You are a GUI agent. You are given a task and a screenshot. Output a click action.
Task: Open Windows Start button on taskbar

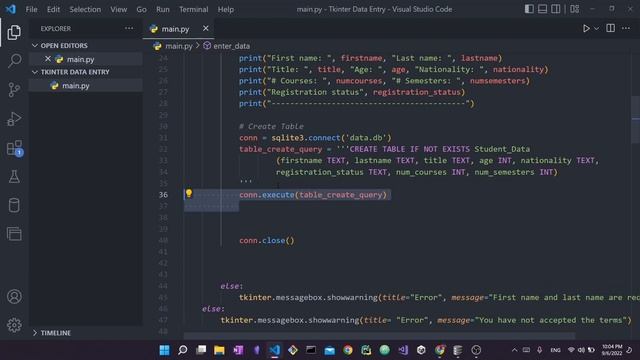[x=164, y=350]
